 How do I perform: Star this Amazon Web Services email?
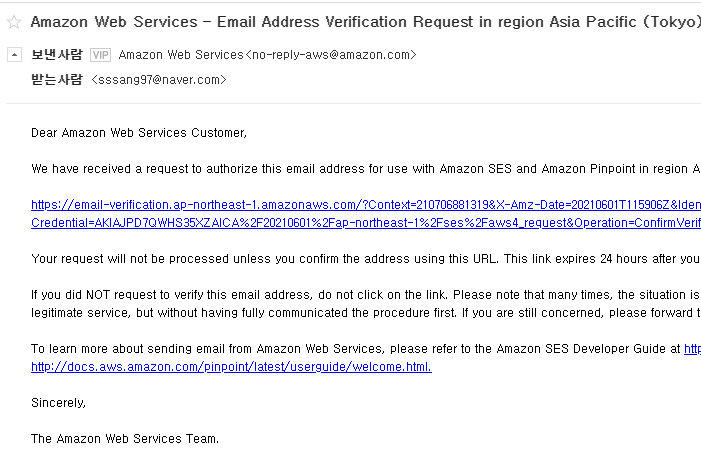coord(14,21)
